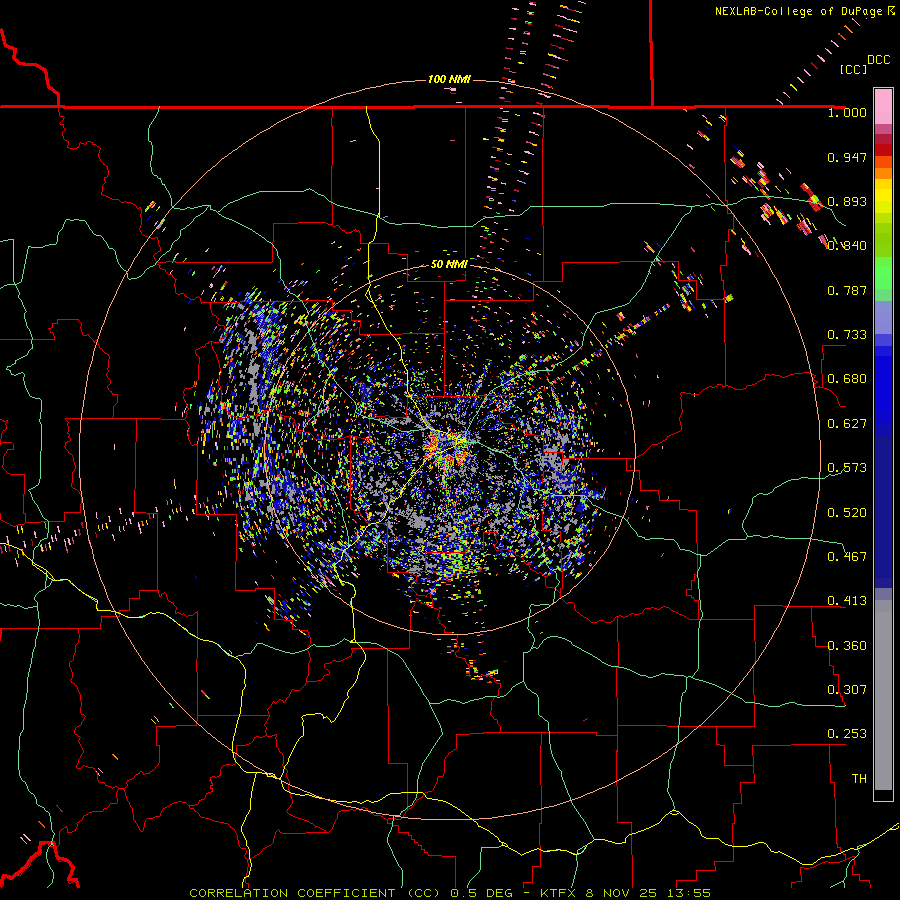Screen dimensions: 900x900
Task: Click the 0.467 color scale value
Action: click(847, 557)
